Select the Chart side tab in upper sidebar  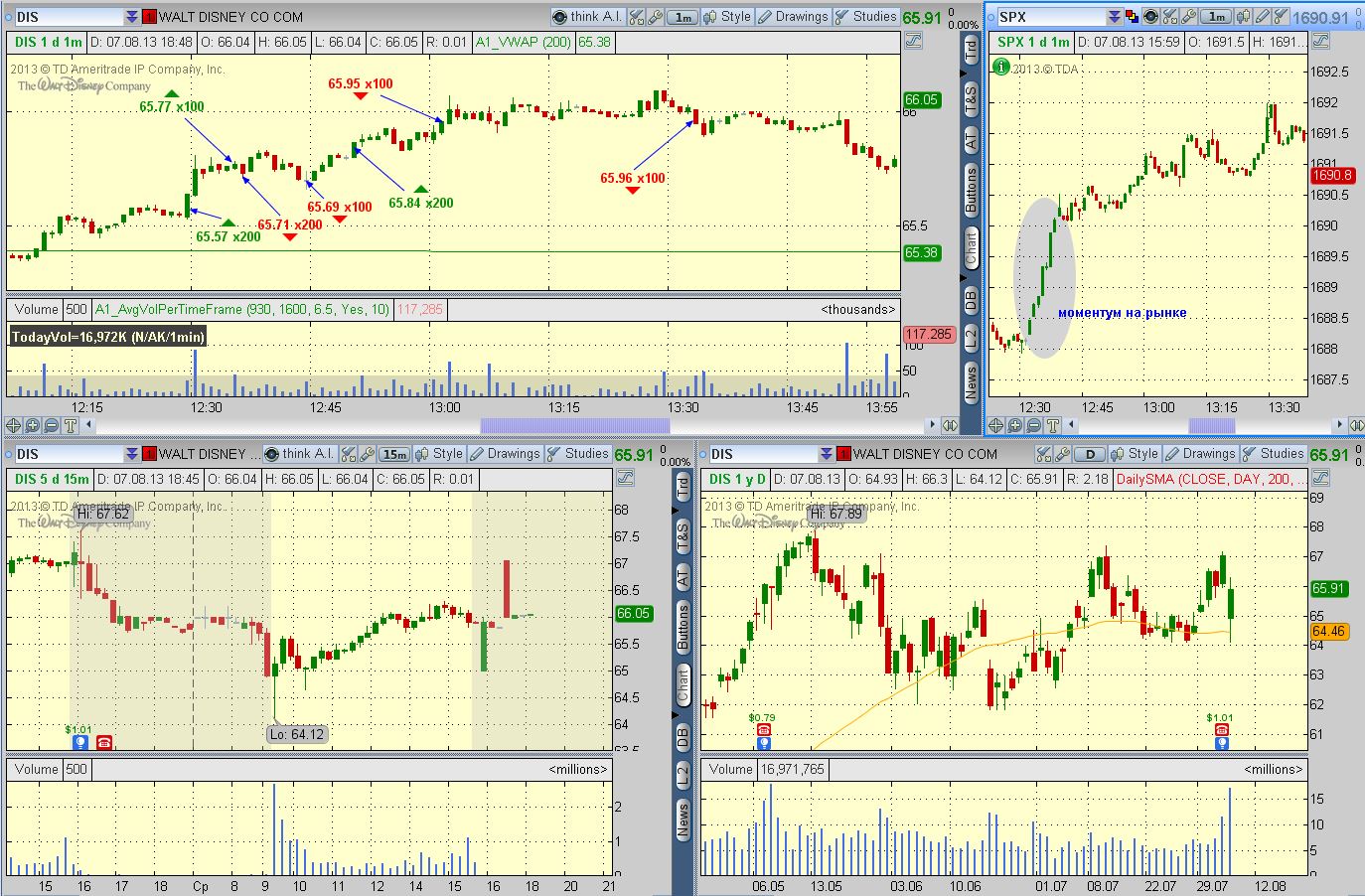coord(972,246)
